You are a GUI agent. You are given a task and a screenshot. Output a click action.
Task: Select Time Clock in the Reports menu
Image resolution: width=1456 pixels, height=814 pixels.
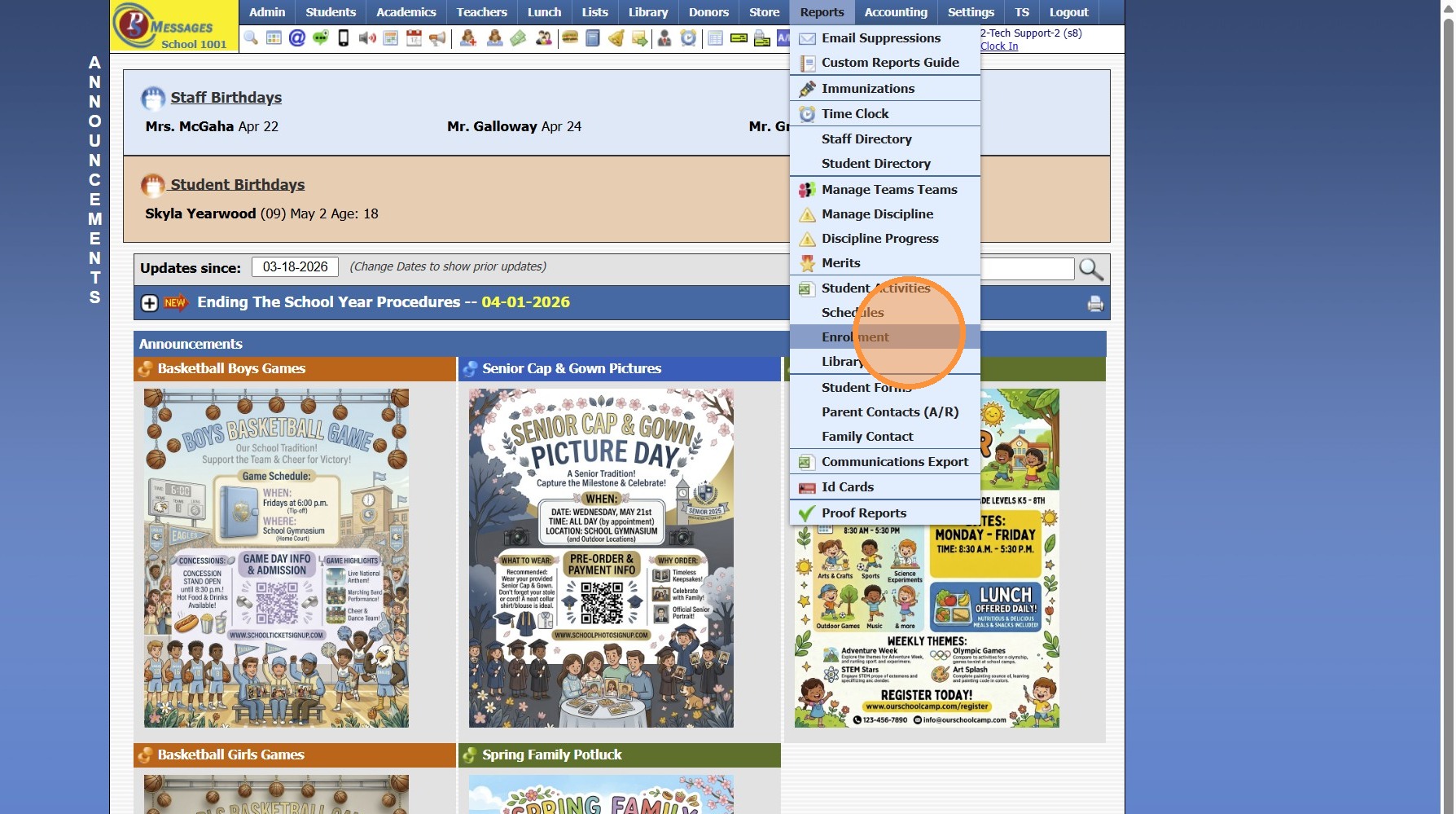coord(885,114)
